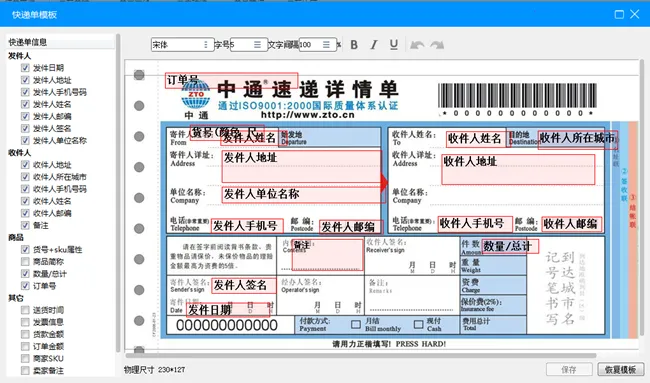This screenshot has width=650, height=383.
Task: Click the 发件人 section heading
Action: 19,56
